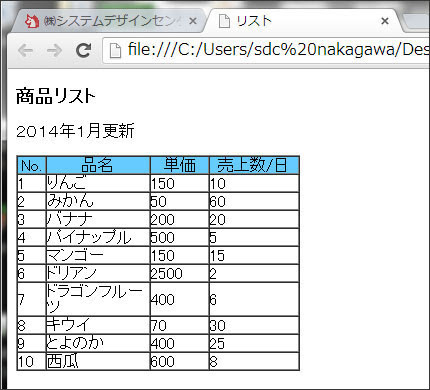This screenshot has height=390, width=430.
Task: Click the 品名 column header
Action: (98, 165)
